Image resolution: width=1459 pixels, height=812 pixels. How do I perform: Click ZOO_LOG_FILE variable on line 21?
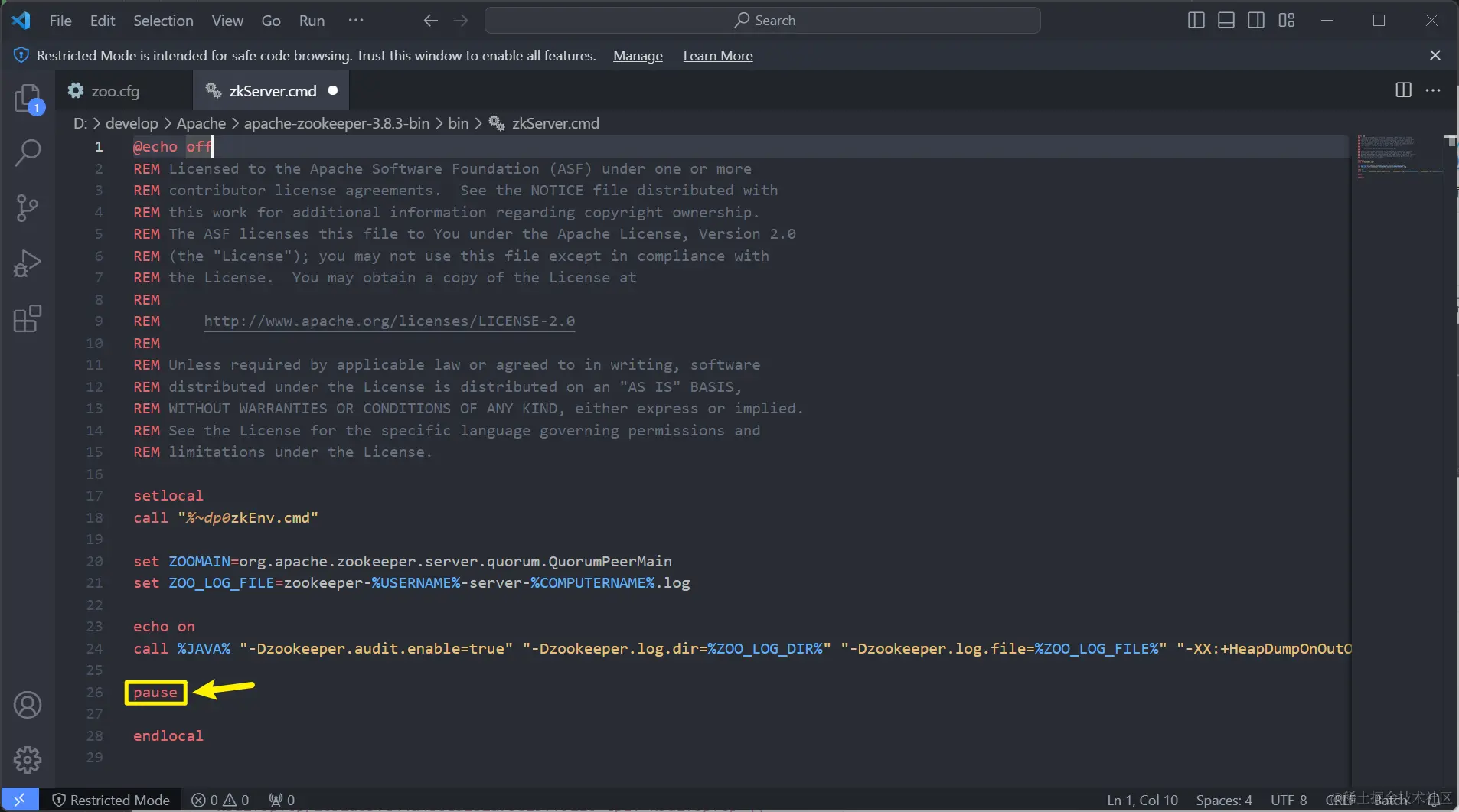point(221,582)
